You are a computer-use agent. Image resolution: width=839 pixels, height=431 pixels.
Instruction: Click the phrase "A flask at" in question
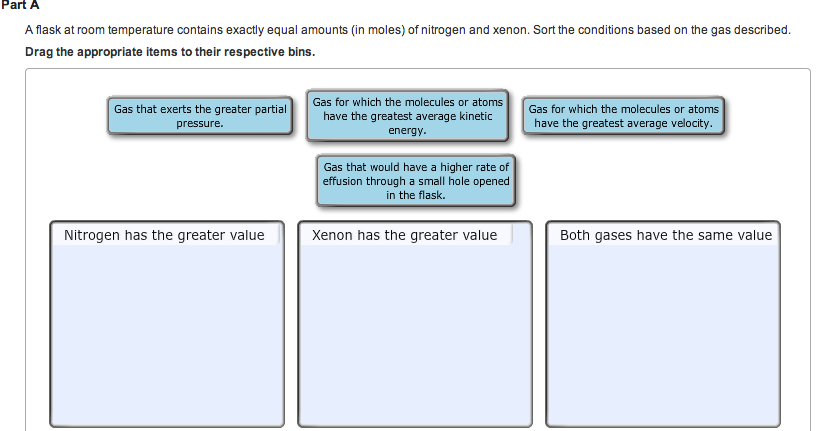click(x=48, y=30)
